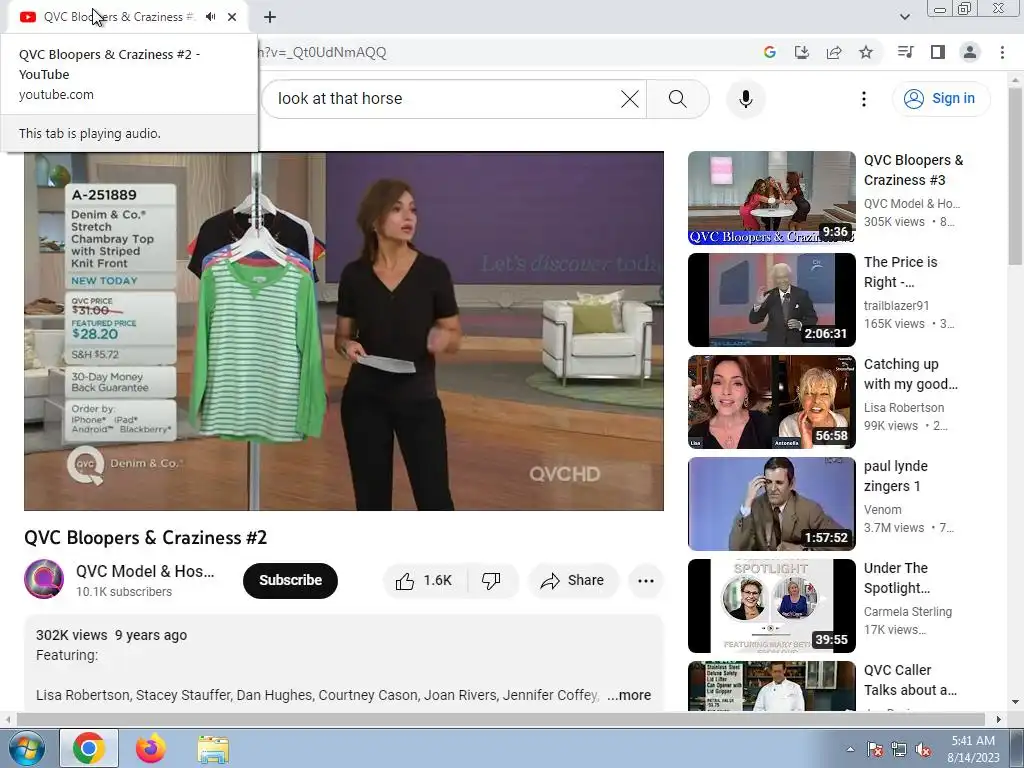Screen dimensions: 1024x768
Task: Click the network tray icon
Action: tap(899, 749)
